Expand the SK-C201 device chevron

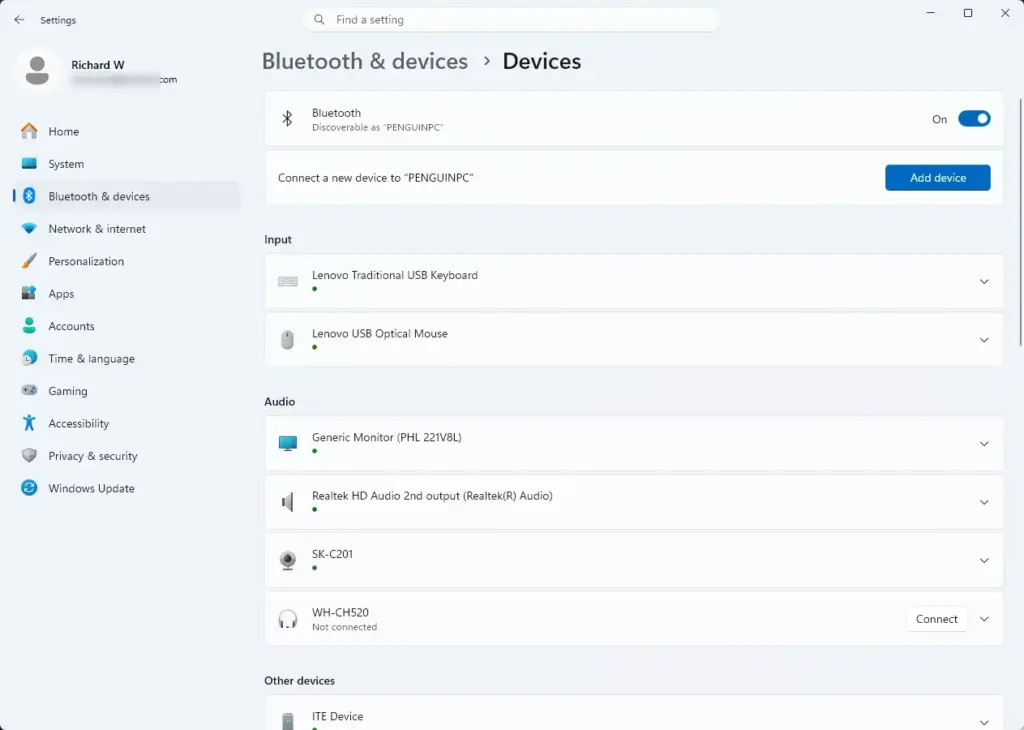[x=984, y=561]
